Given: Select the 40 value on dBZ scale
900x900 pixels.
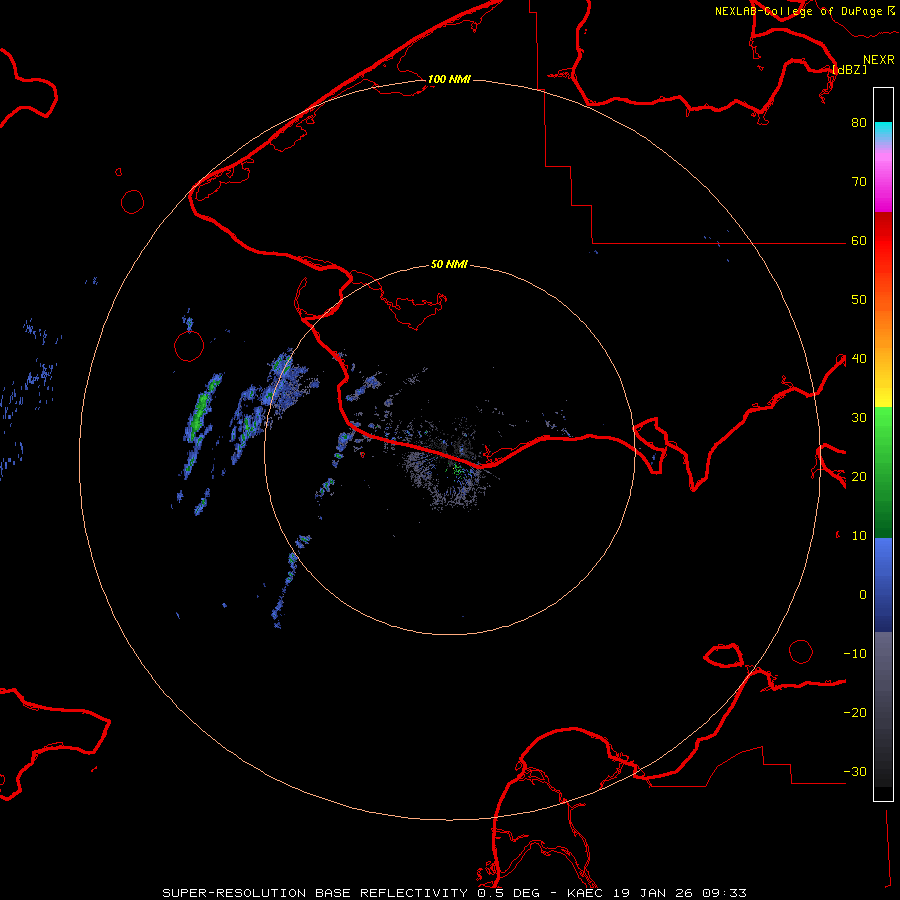Looking at the screenshot, I should coord(859,359).
